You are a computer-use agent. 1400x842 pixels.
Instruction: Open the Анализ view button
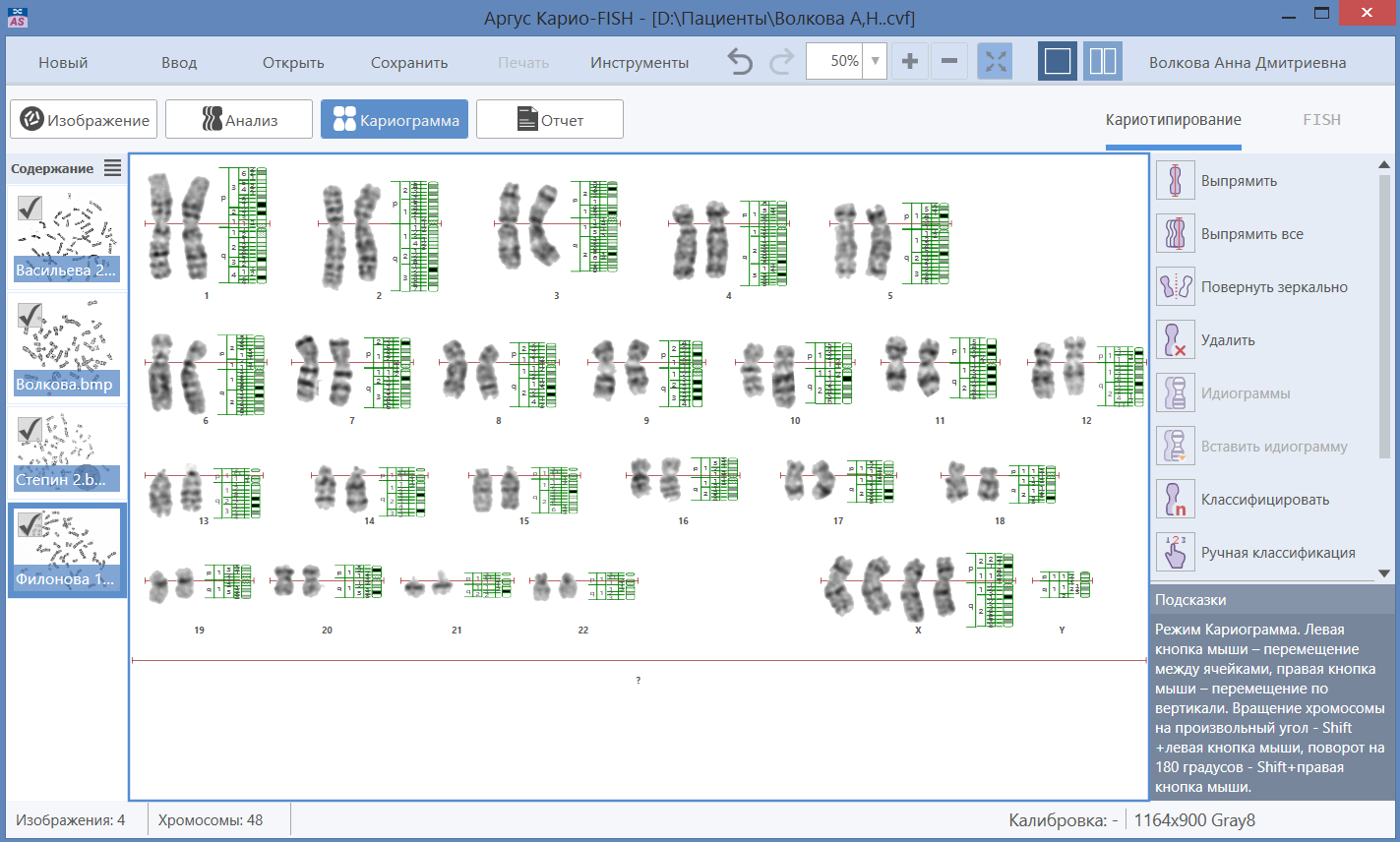(x=239, y=120)
